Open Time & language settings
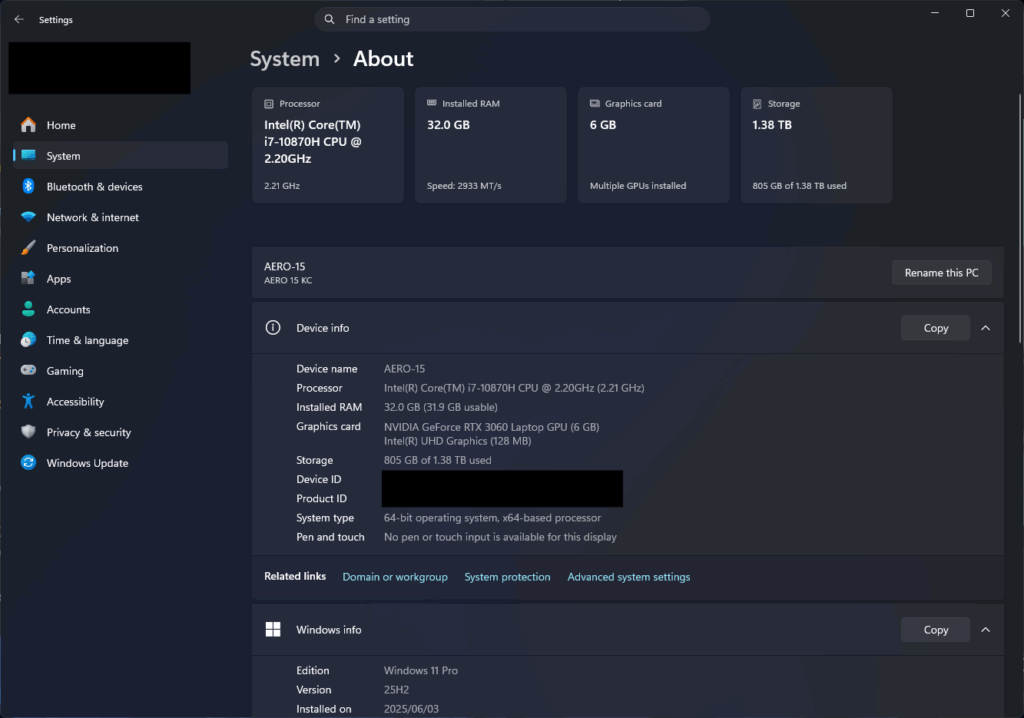The image size is (1024, 718). tap(120, 340)
